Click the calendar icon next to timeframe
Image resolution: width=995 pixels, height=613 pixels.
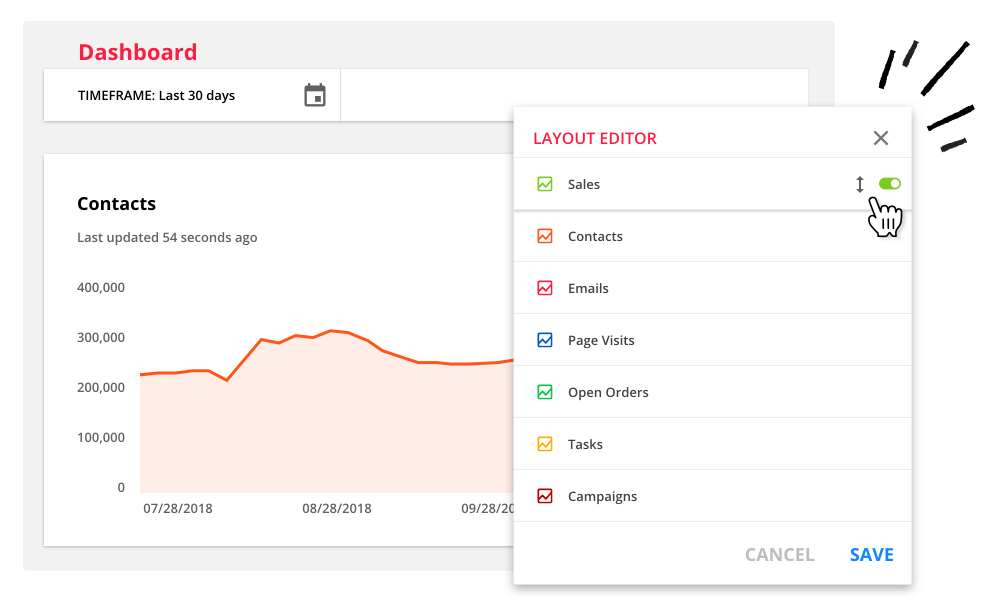(315, 94)
